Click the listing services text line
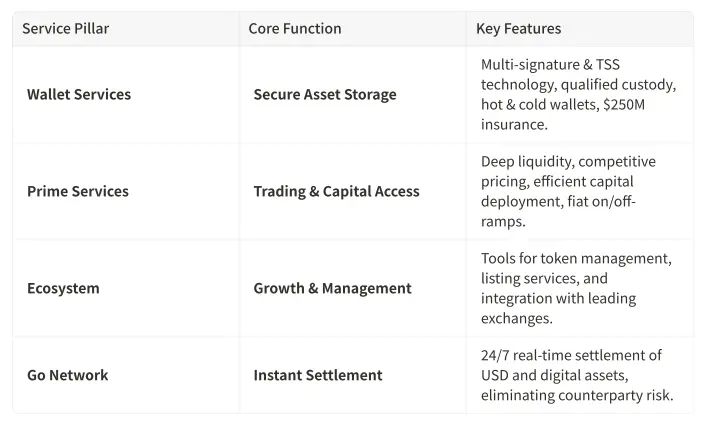This screenshot has height=427, width=715. pos(544,278)
